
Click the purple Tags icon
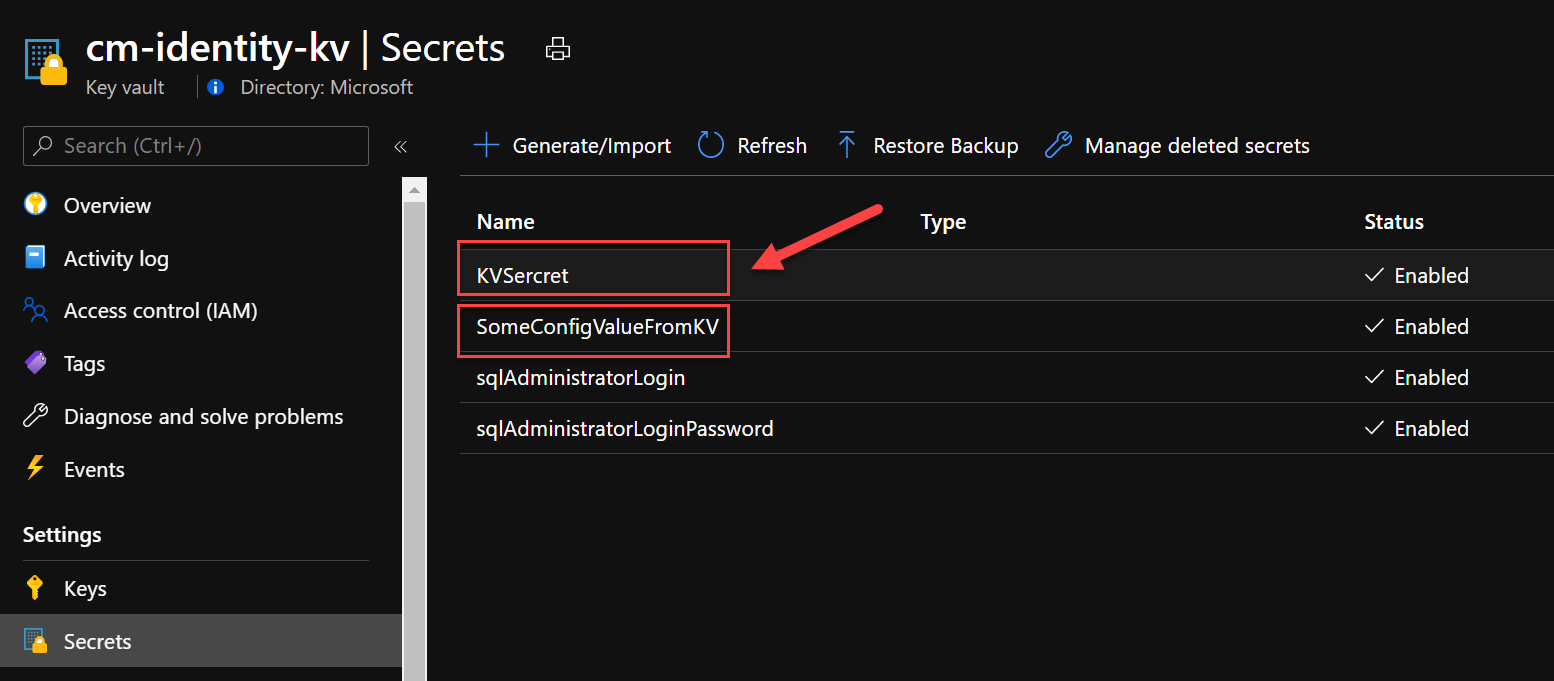point(35,364)
